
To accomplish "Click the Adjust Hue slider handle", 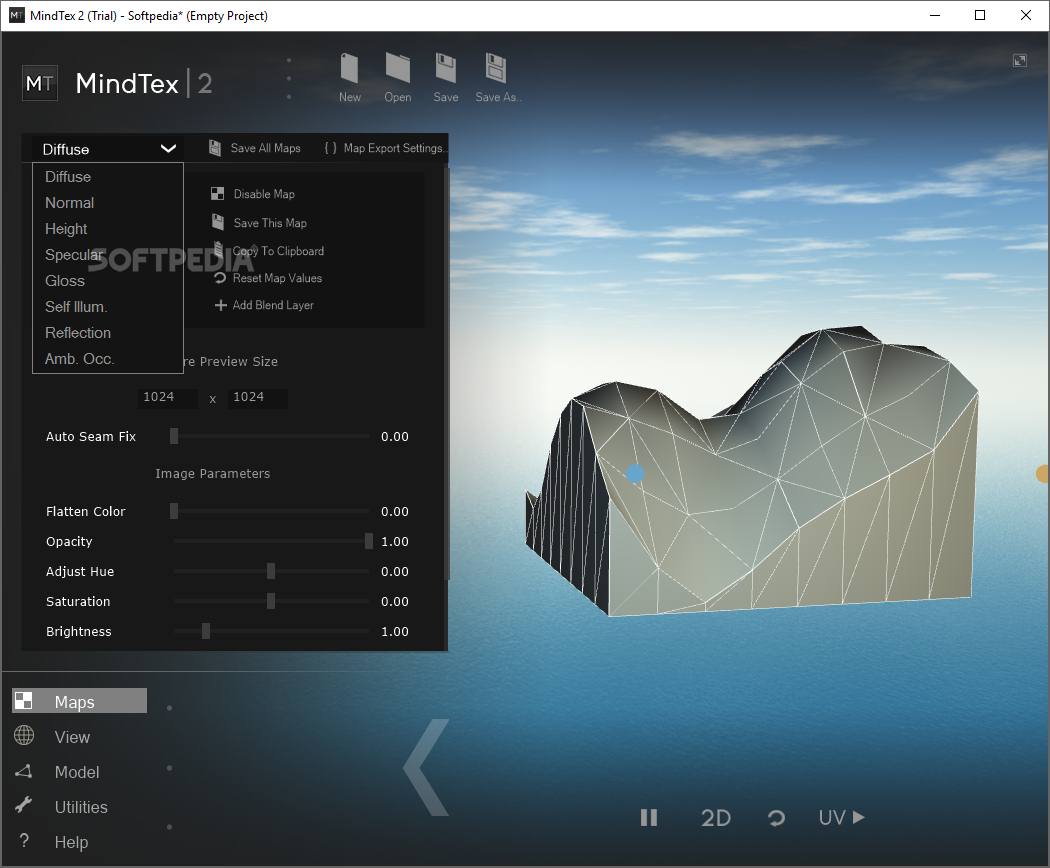I will tap(271, 571).
